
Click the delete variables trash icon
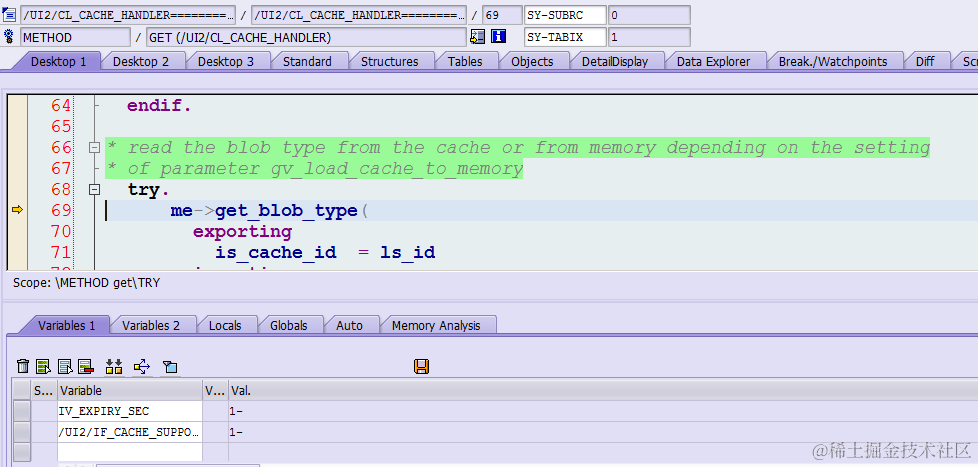click(23, 367)
